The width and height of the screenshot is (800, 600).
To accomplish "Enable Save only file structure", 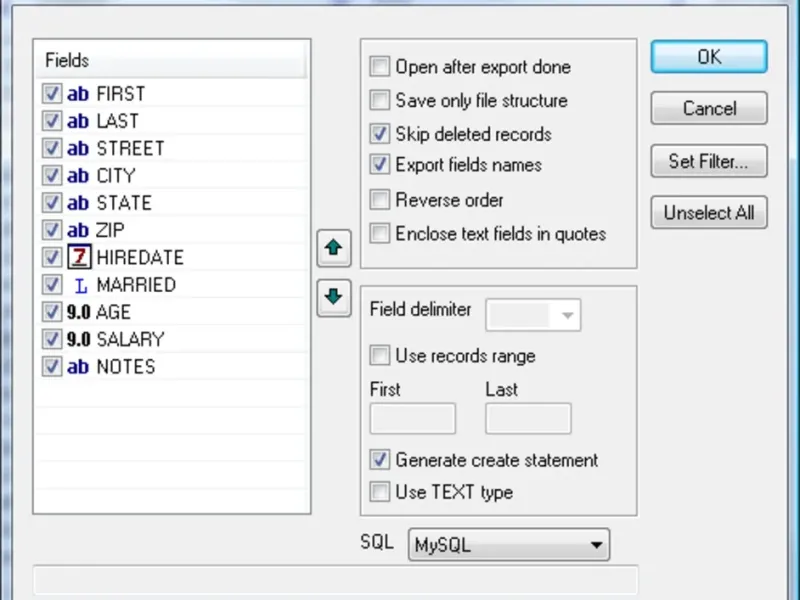I will pyautogui.click(x=380, y=101).
